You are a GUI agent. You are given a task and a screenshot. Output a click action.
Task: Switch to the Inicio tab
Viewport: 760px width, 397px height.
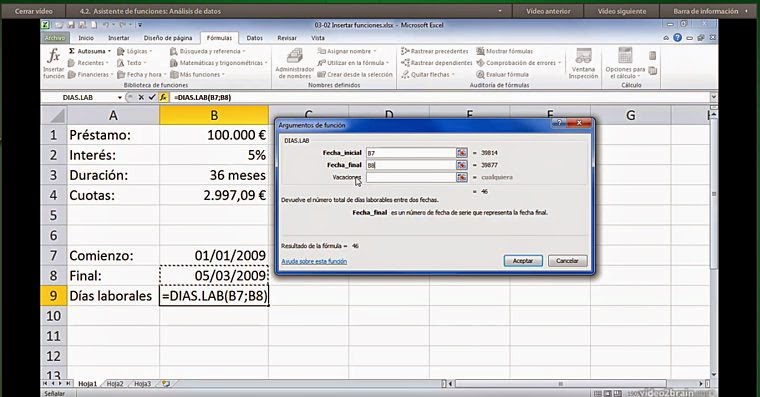pos(86,38)
